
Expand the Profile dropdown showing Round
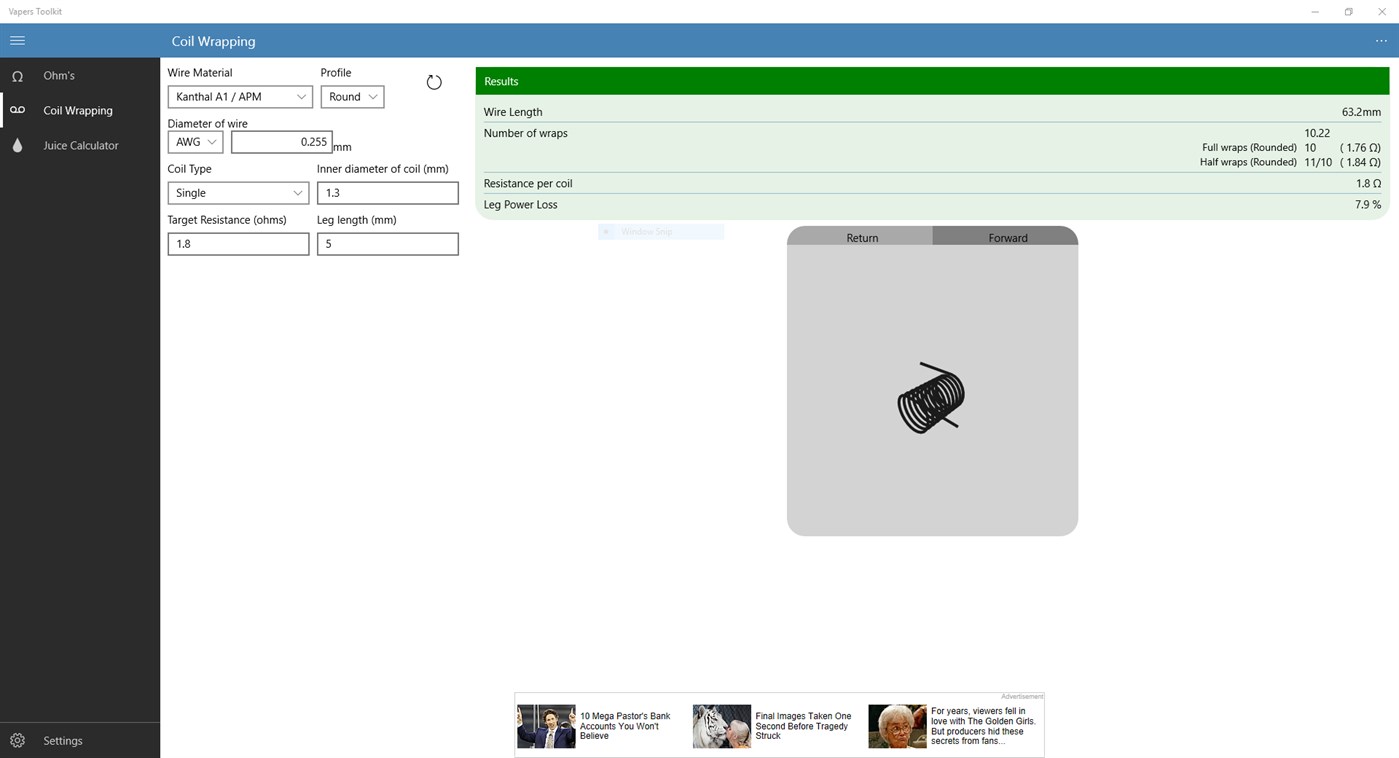(x=351, y=96)
